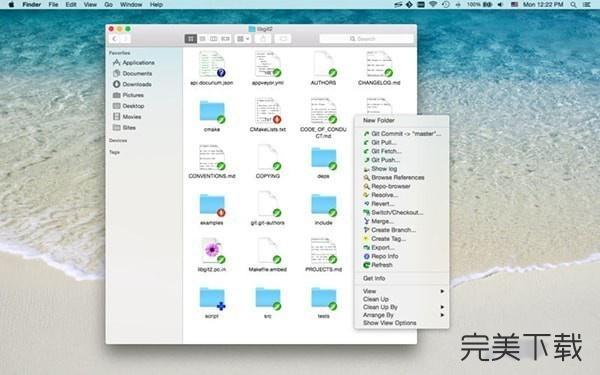Choose Export from context menu
The width and height of the screenshot is (600, 375).
pyautogui.click(x=402, y=248)
